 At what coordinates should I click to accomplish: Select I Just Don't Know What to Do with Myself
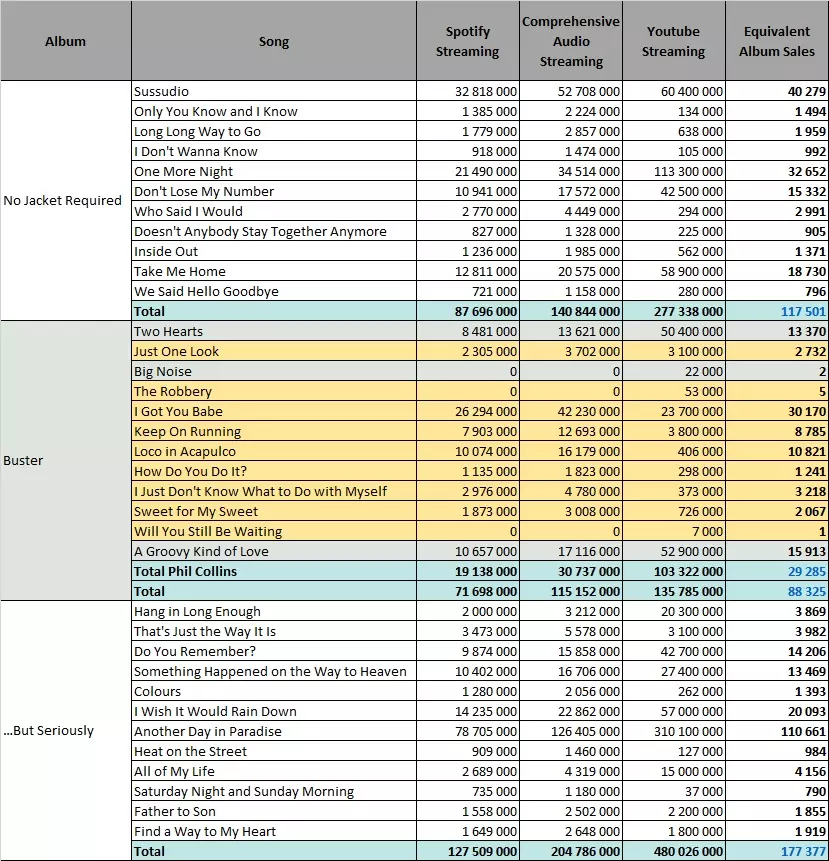[274, 491]
